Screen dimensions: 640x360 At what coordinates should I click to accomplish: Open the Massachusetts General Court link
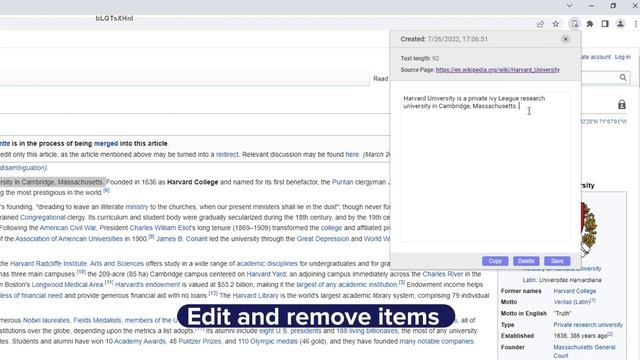point(584,351)
